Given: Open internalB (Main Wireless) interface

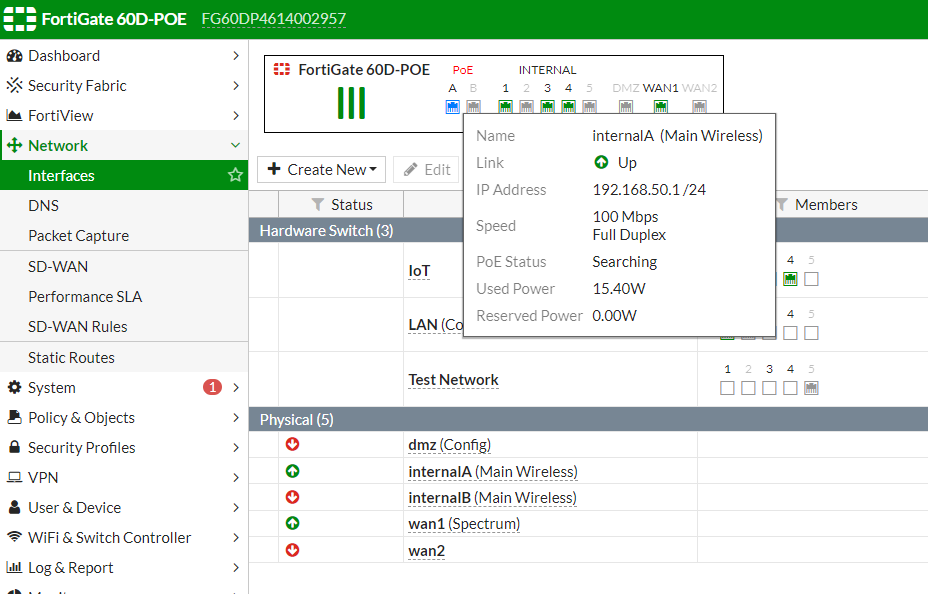Looking at the screenshot, I should (492, 498).
